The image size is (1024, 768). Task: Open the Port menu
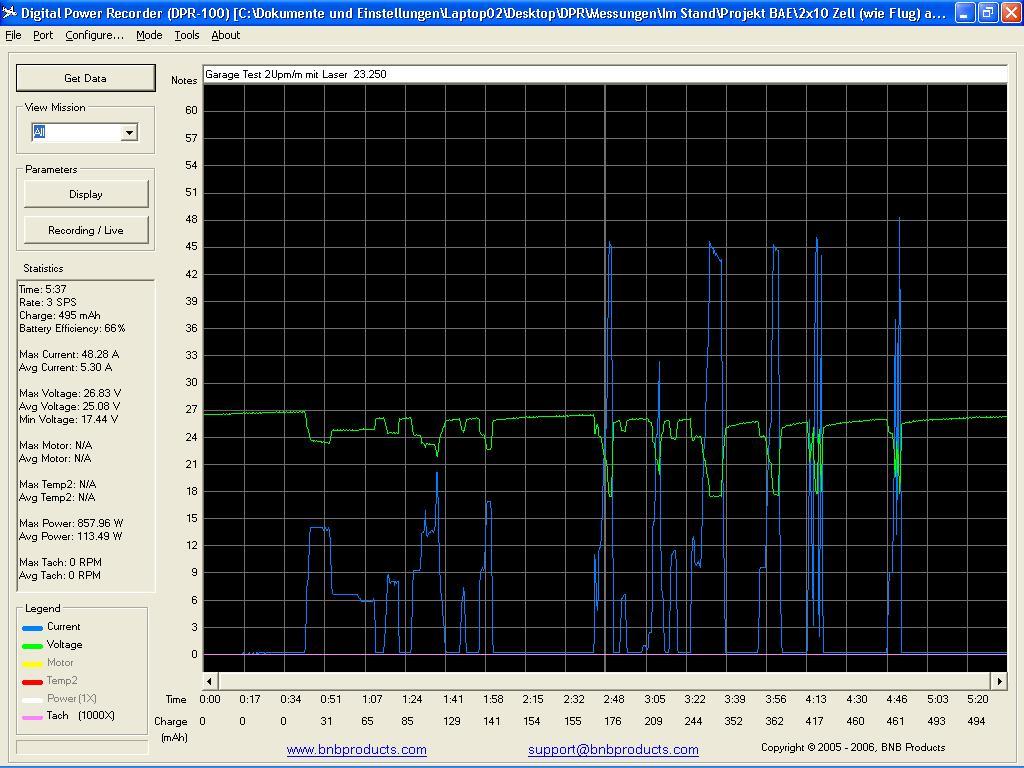pos(43,35)
